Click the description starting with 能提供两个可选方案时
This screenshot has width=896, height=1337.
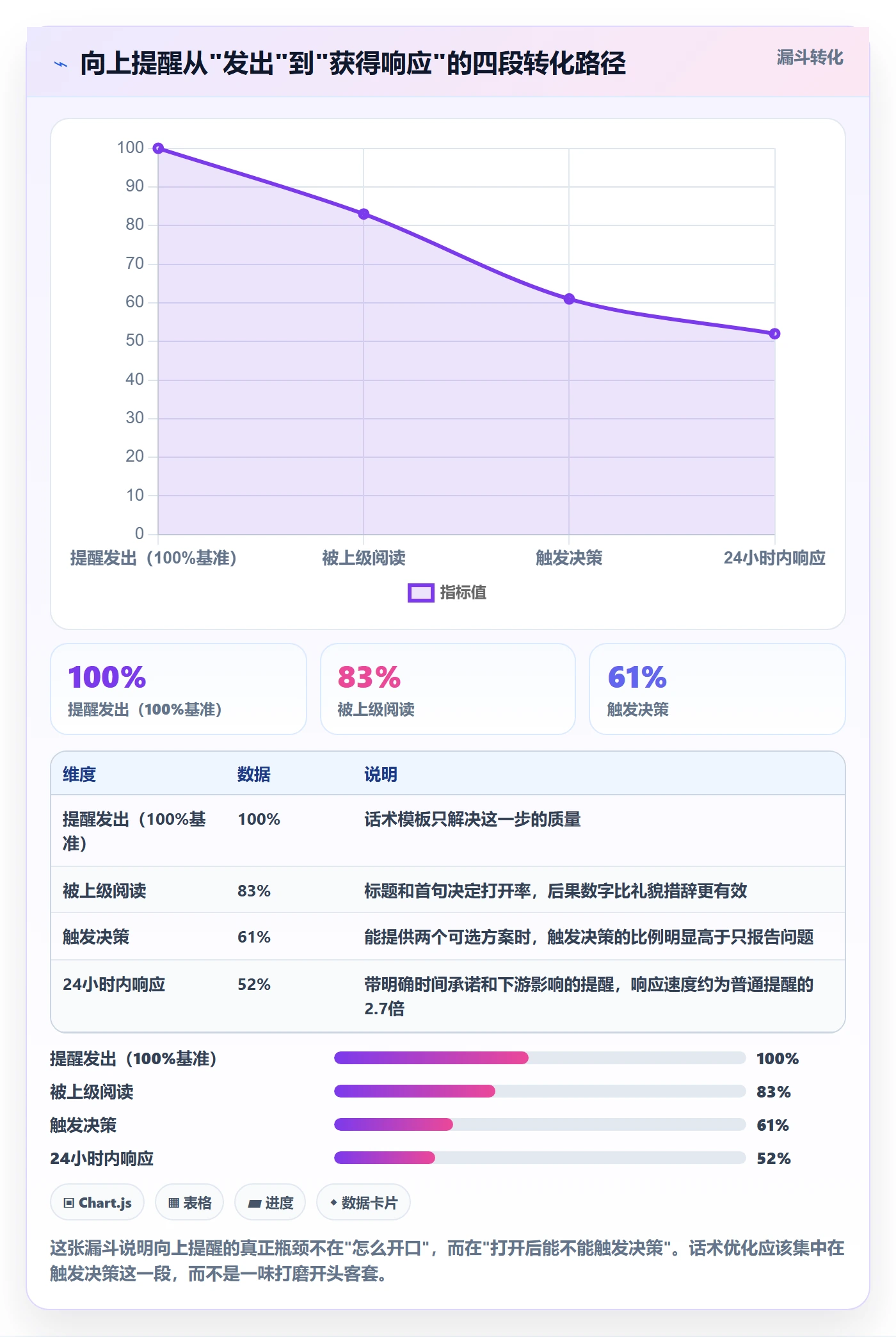pos(589,937)
